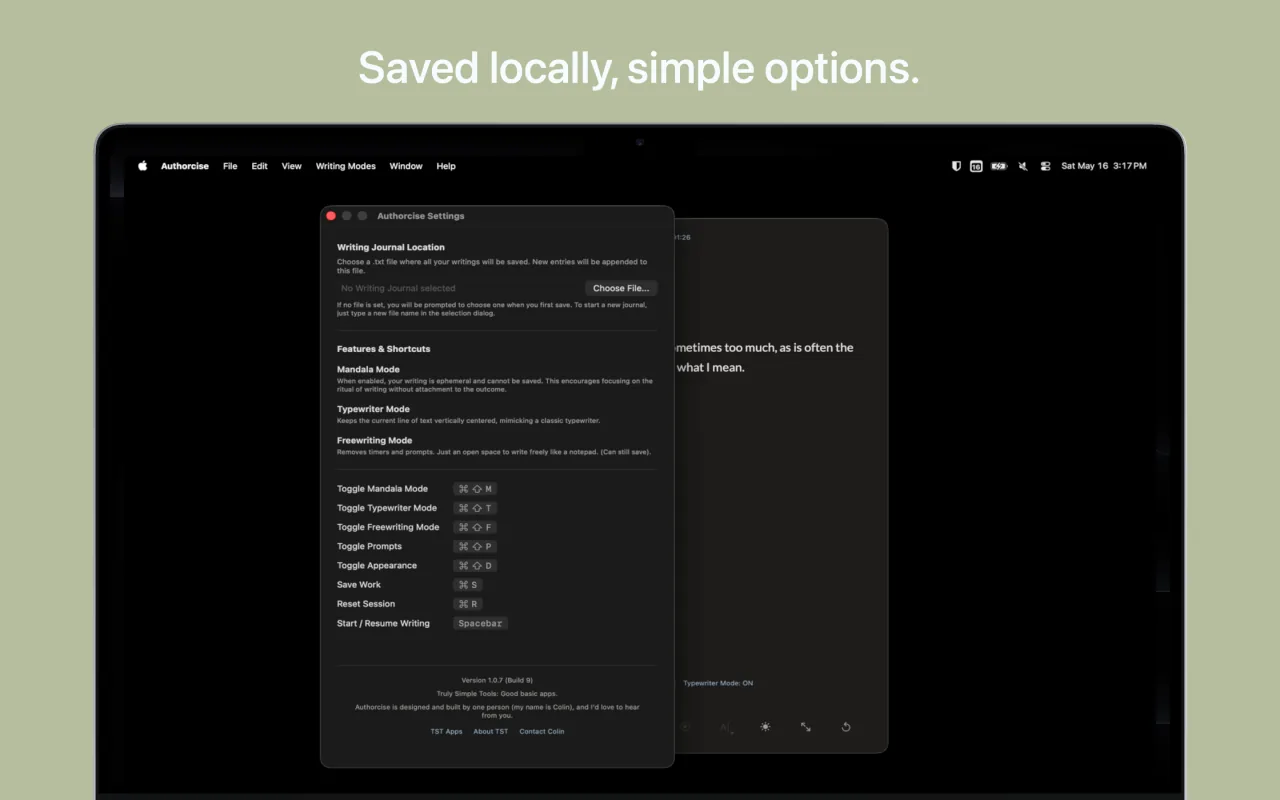Open the About TST link

pos(491,732)
